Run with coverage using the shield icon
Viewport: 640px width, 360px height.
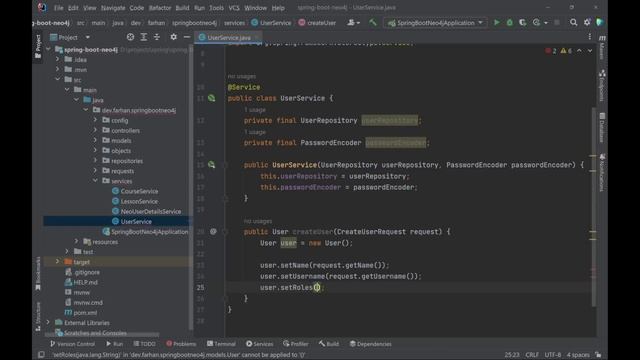pyautogui.click(x=522, y=22)
